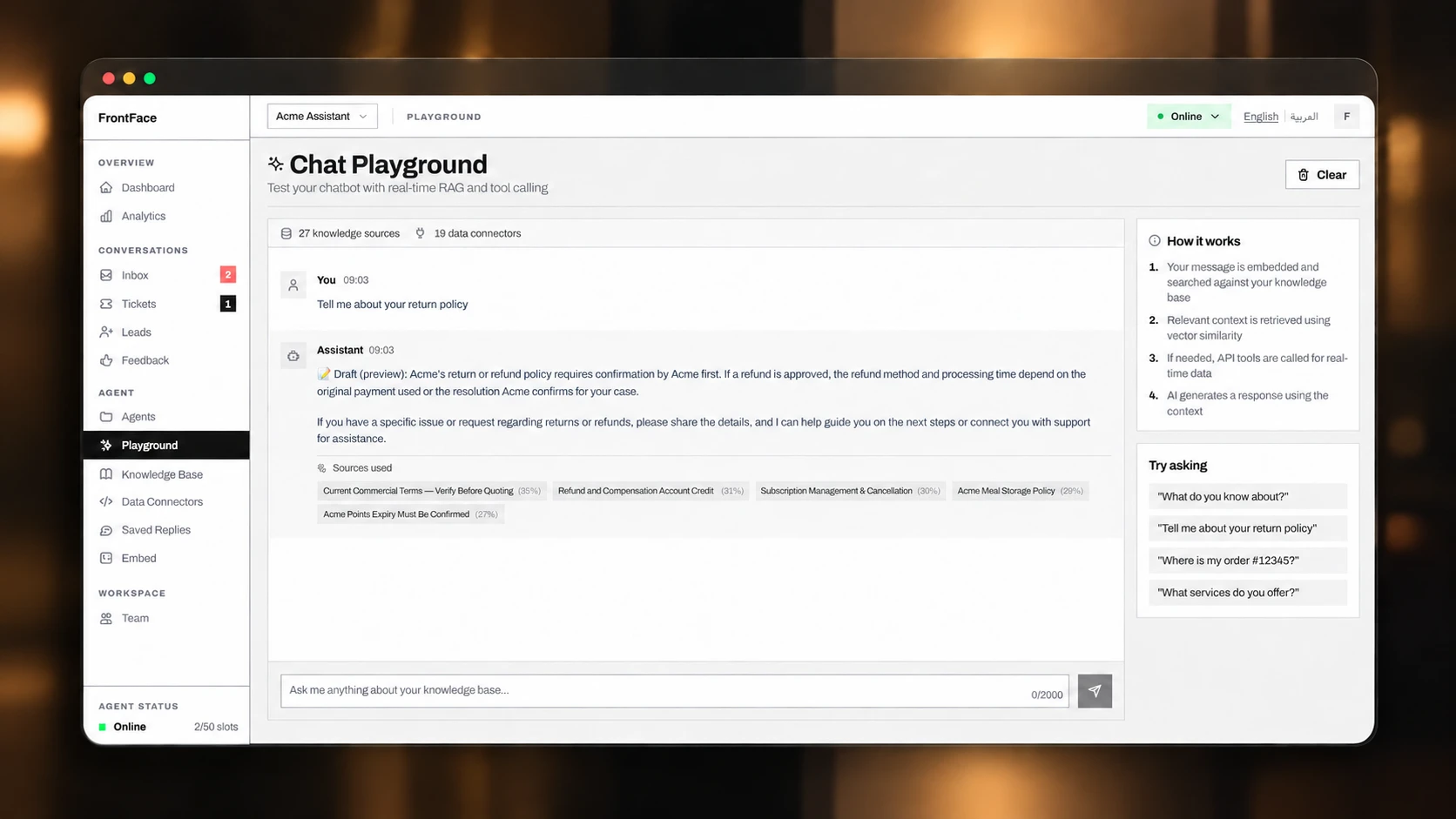The image size is (1456, 819).
Task: Send the message with paper plane icon
Action: [x=1095, y=691]
